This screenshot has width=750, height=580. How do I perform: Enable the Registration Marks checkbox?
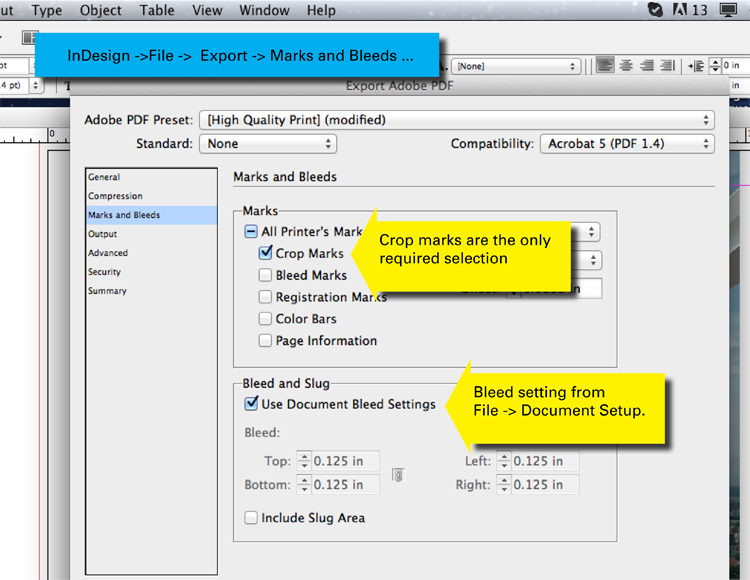click(x=265, y=297)
